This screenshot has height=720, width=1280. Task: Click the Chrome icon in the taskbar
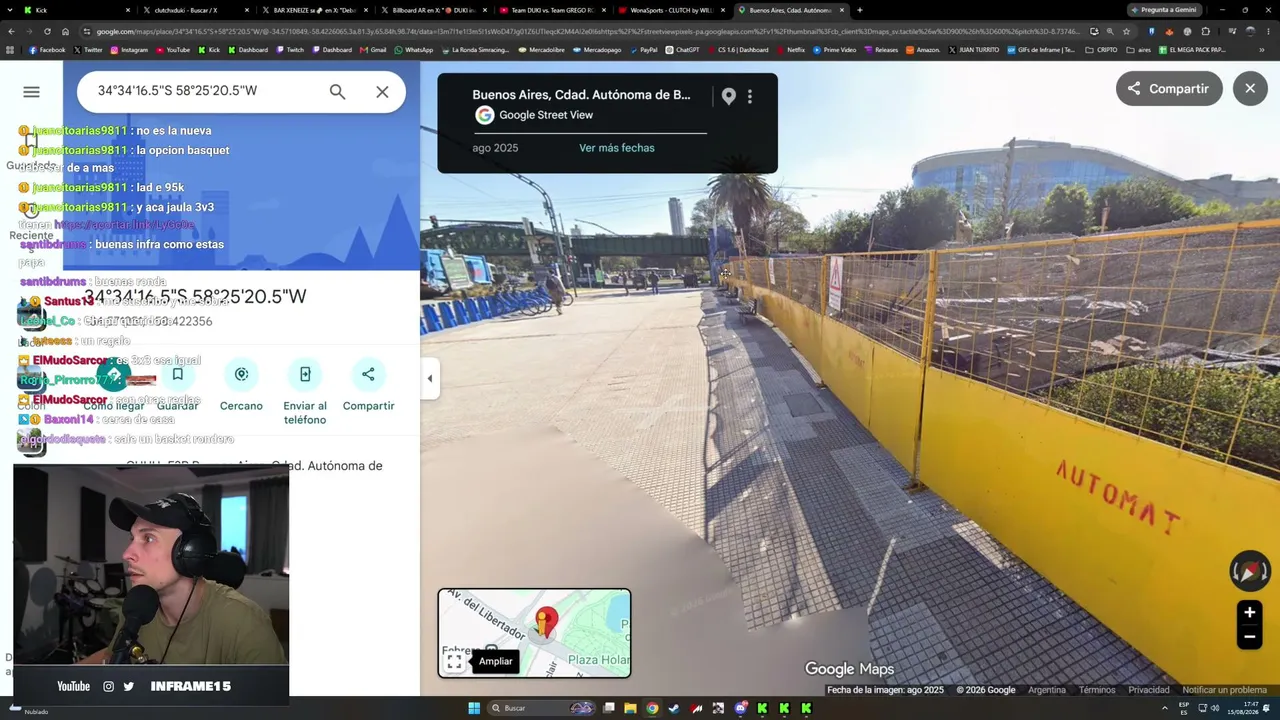pos(652,708)
